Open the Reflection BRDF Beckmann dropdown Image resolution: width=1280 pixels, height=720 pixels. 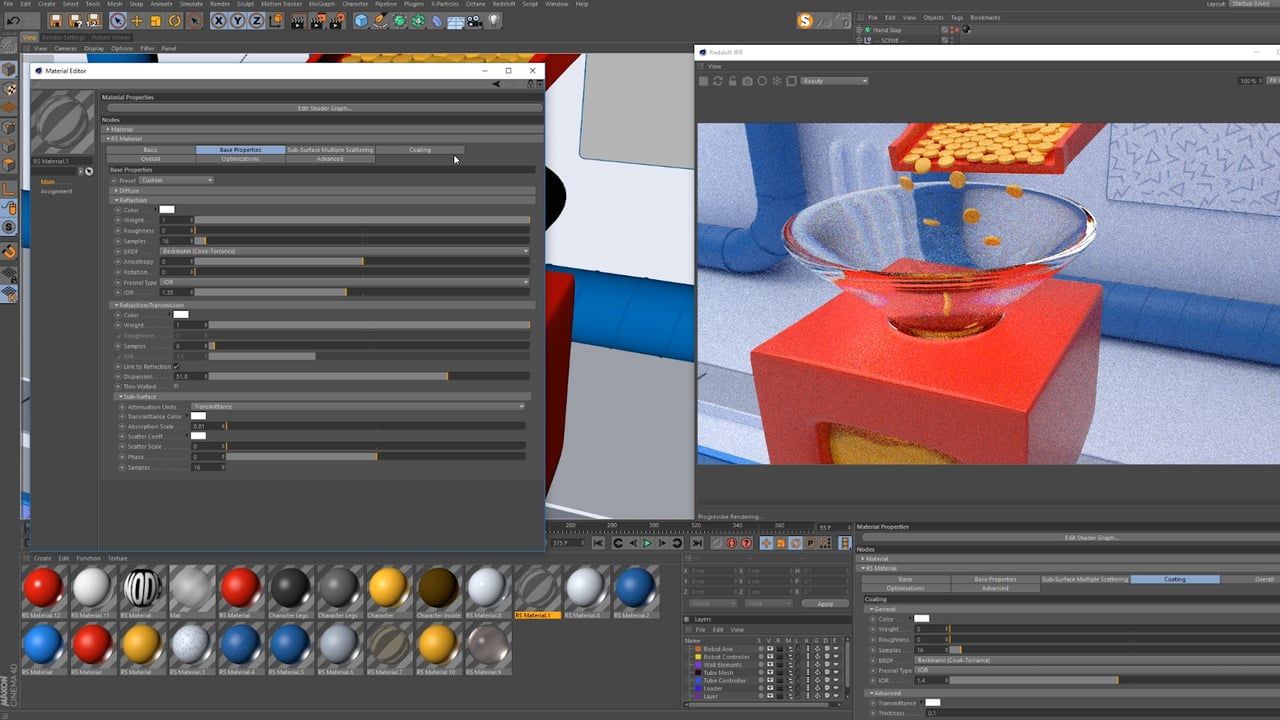pos(344,251)
